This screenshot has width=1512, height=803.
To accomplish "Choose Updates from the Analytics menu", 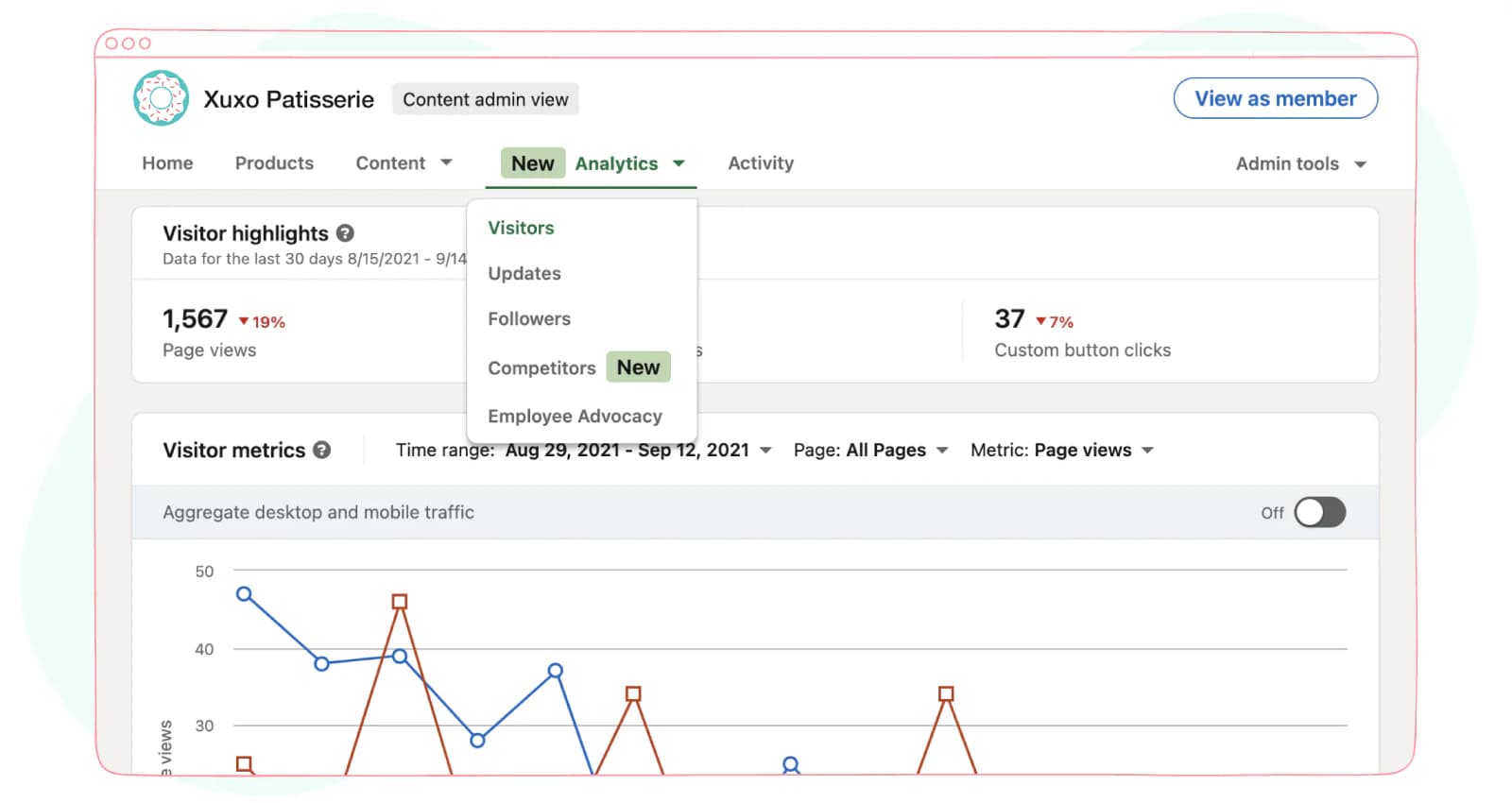I will point(524,273).
